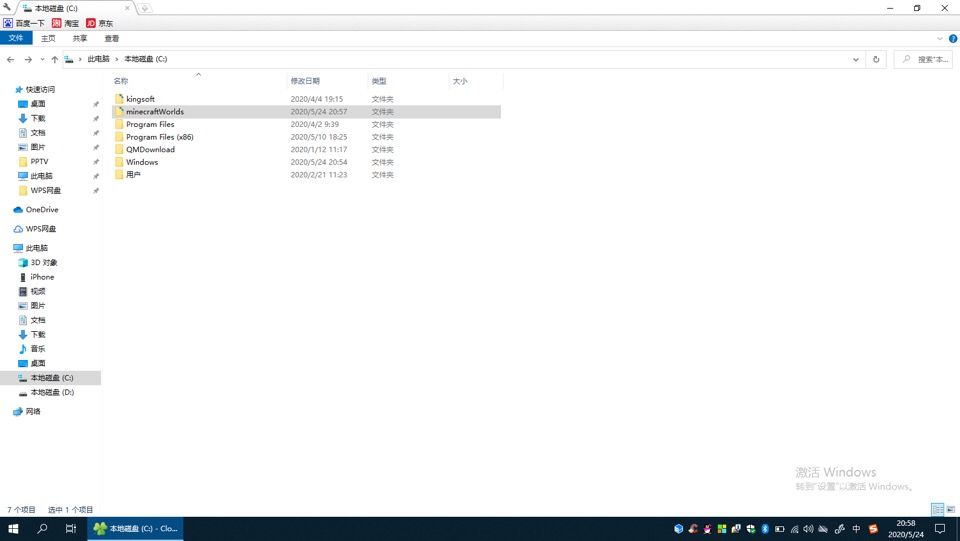Click 快速访问 in navigation pane
This screenshot has height=541, width=960.
40,89
